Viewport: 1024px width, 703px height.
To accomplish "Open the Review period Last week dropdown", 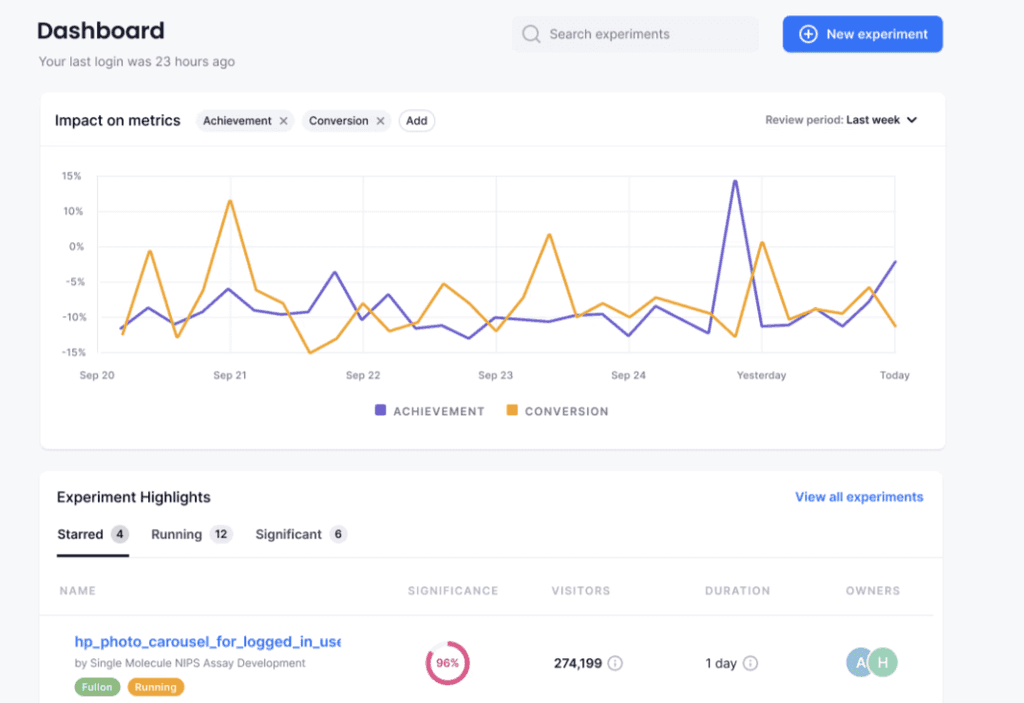I will tap(841, 120).
